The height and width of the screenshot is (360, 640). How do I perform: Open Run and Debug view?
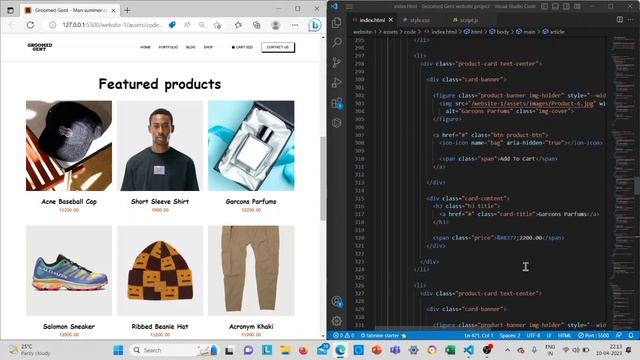(x=337, y=82)
